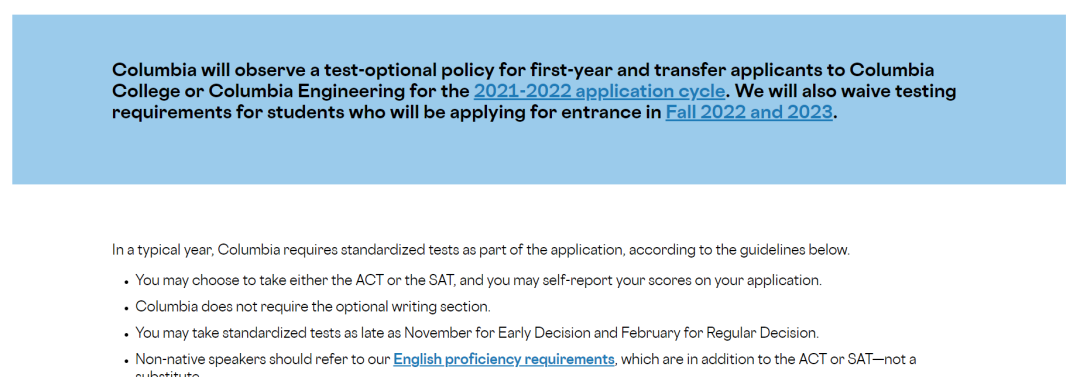Open the English proficiency requirements link
This screenshot has width=1080, height=377.
[x=503, y=359]
